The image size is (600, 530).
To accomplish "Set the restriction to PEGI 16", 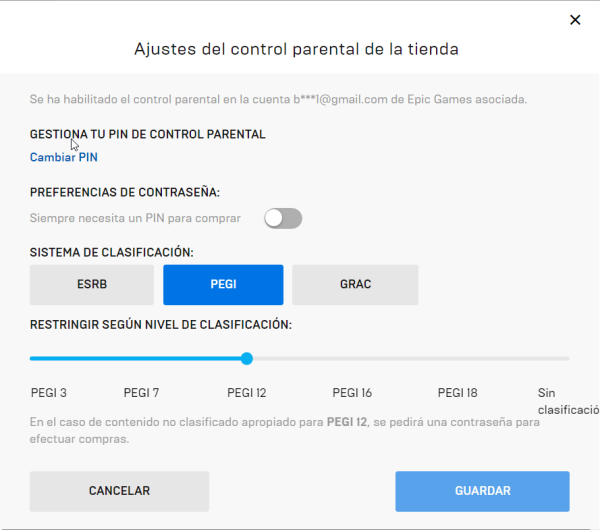I will [352, 393].
